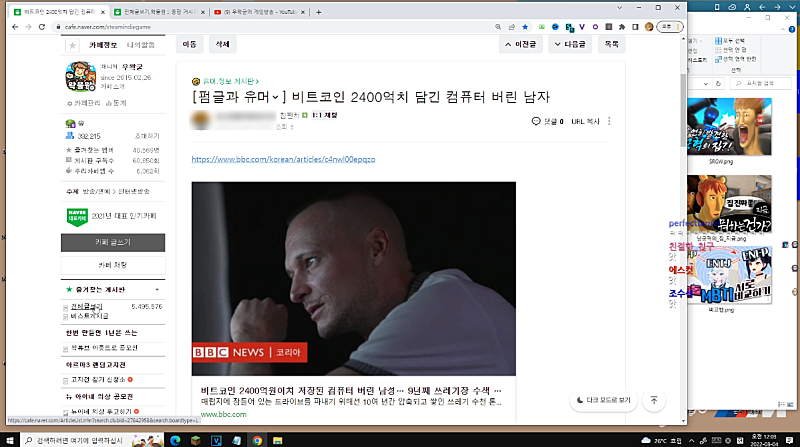800x447 pixels.
Task: Click the purple V extension icon
Action: coord(582,27)
